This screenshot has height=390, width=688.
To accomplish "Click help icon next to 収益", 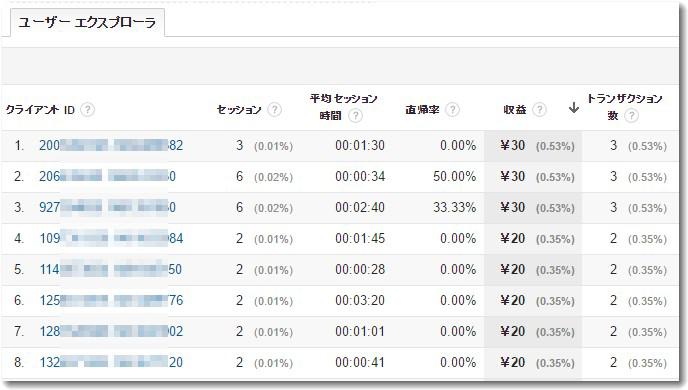I will click(x=539, y=109).
